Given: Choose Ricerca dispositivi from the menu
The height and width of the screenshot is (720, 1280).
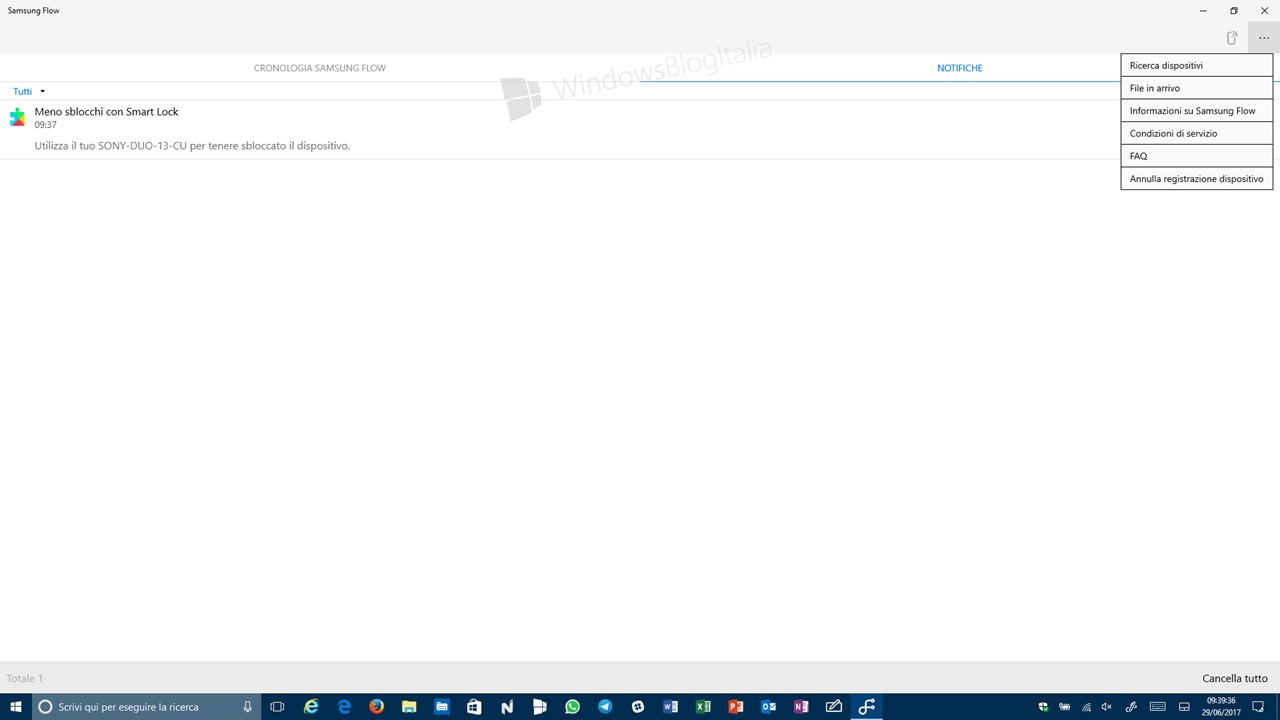Looking at the screenshot, I should [1197, 65].
